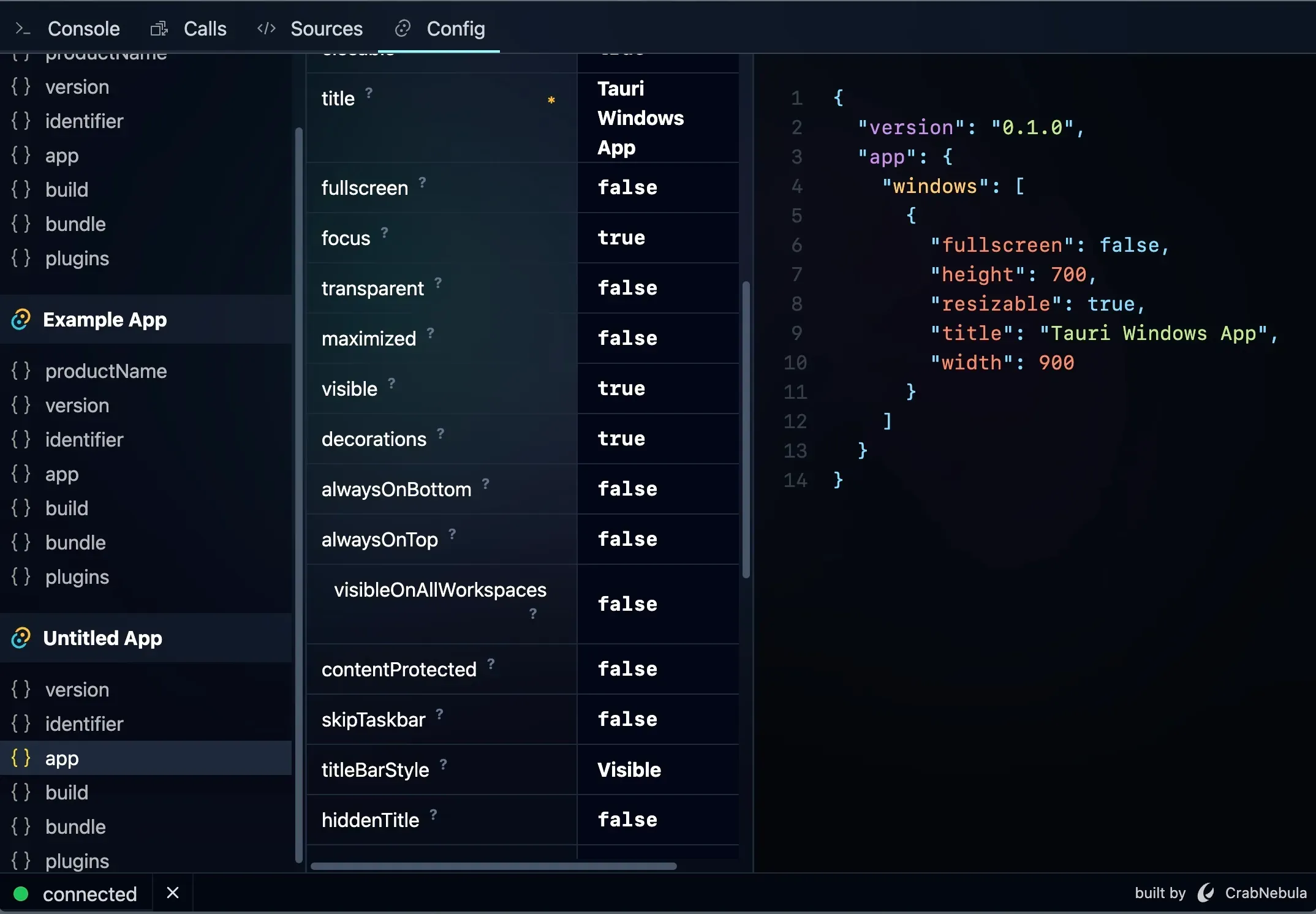1316x914 pixels.
Task: Click the horizontal scrollbar below the table
Action: click(494, 866)
